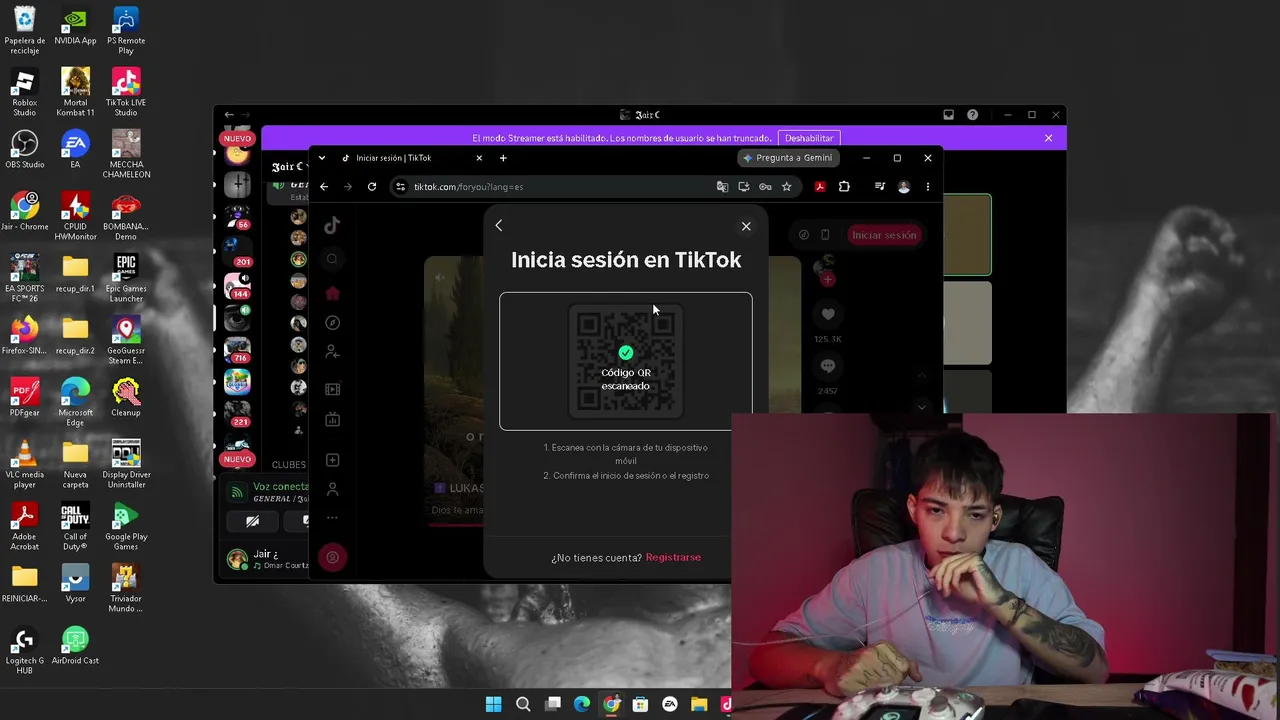Open Epic Games Launcher desktop shortcut
Image resolution: width=1280 pixels, height=720 pixels.
point(126,278)
